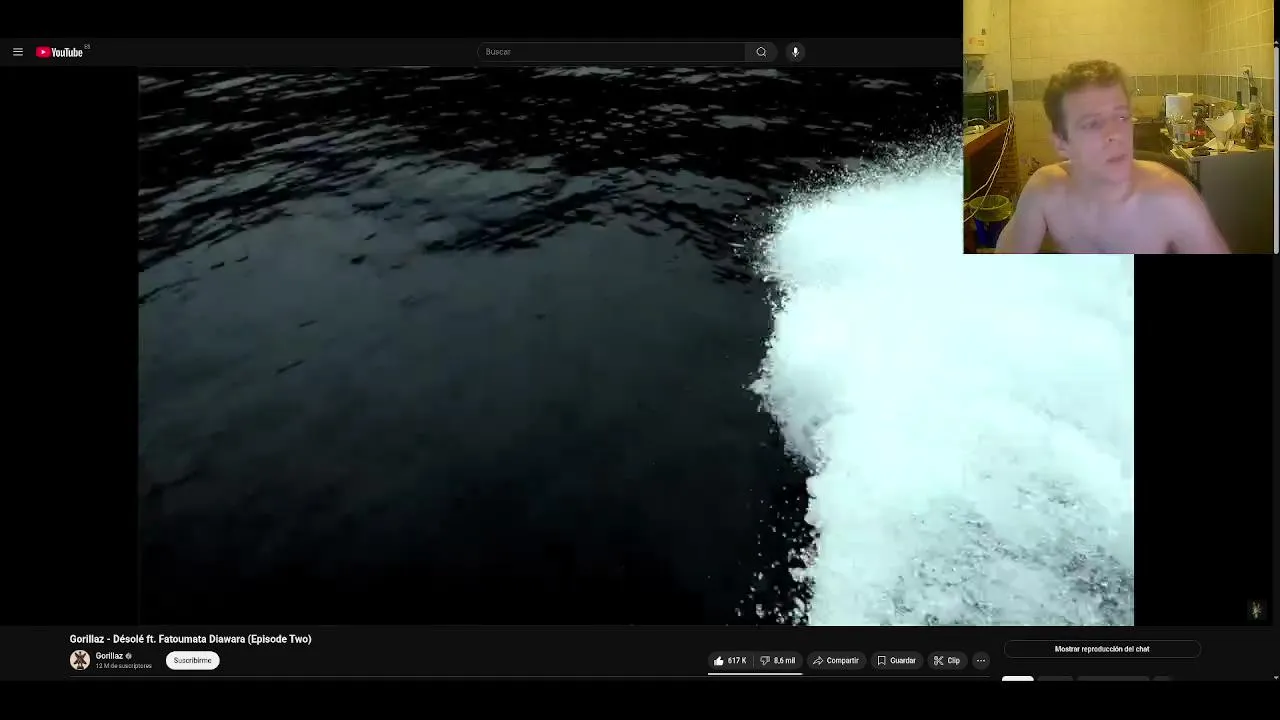Click the Suscribirme button
This screenshot has width=1280, height=720.
[x=192, y=660]
